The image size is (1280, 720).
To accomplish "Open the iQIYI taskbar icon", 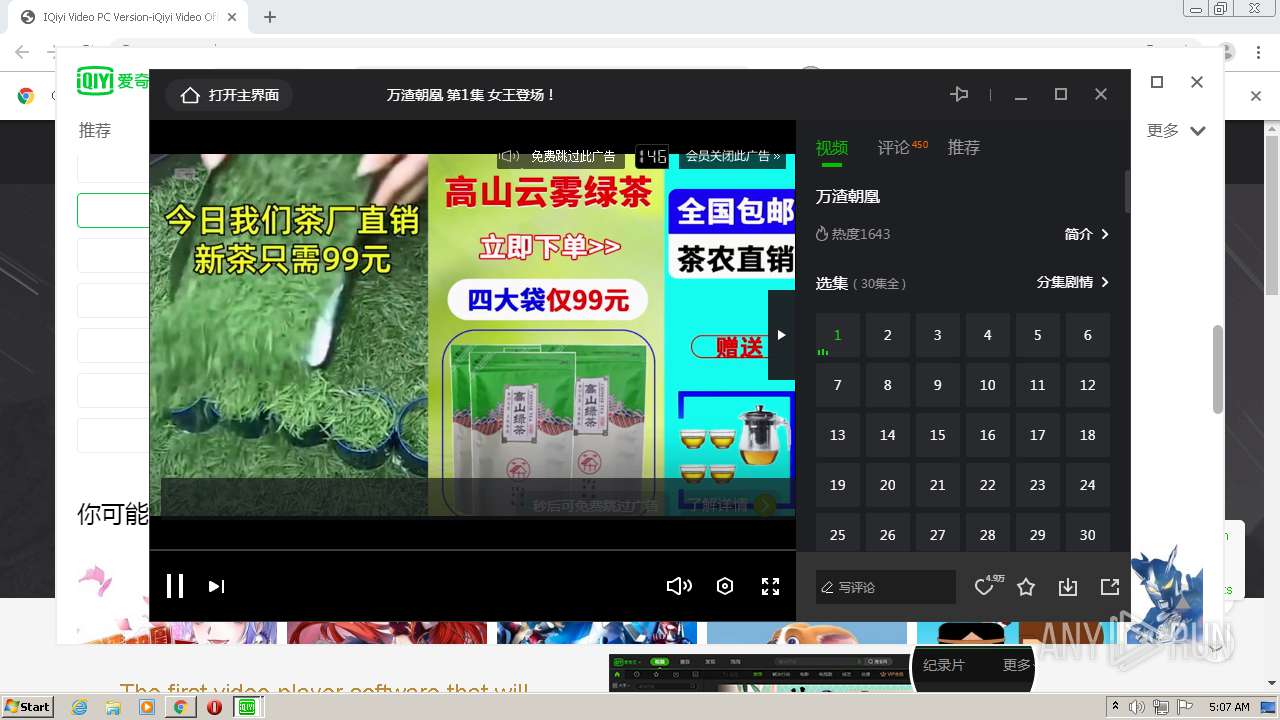I will (x=247, y=707).
